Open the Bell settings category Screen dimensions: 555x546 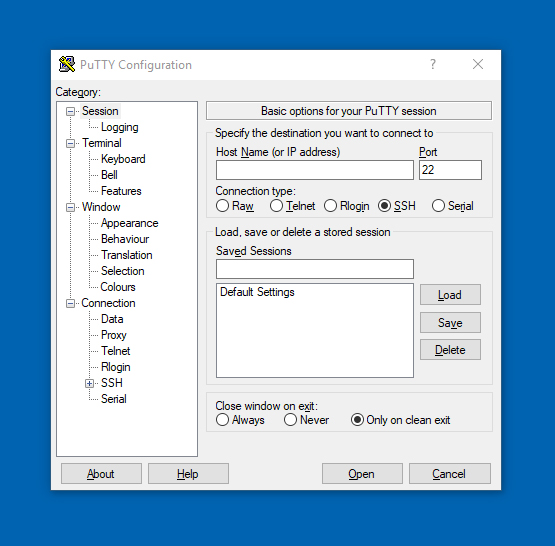pyautogui.click(x=109, y=175)
